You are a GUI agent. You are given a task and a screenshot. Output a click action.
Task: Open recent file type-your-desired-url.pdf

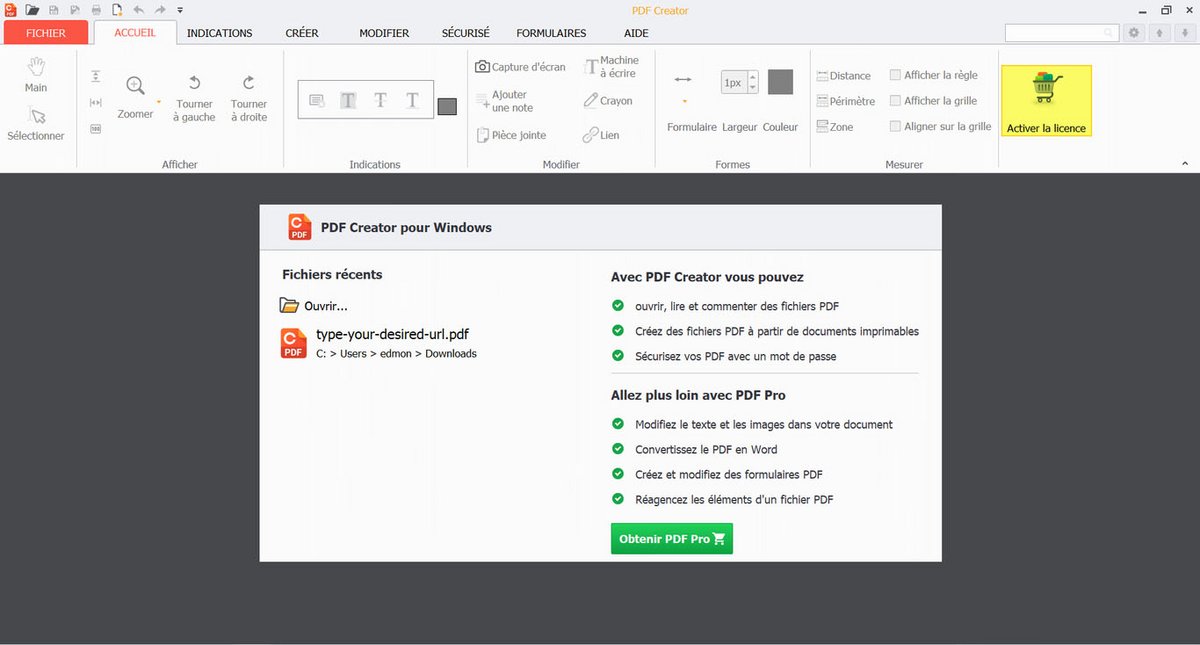click(392, 335)
